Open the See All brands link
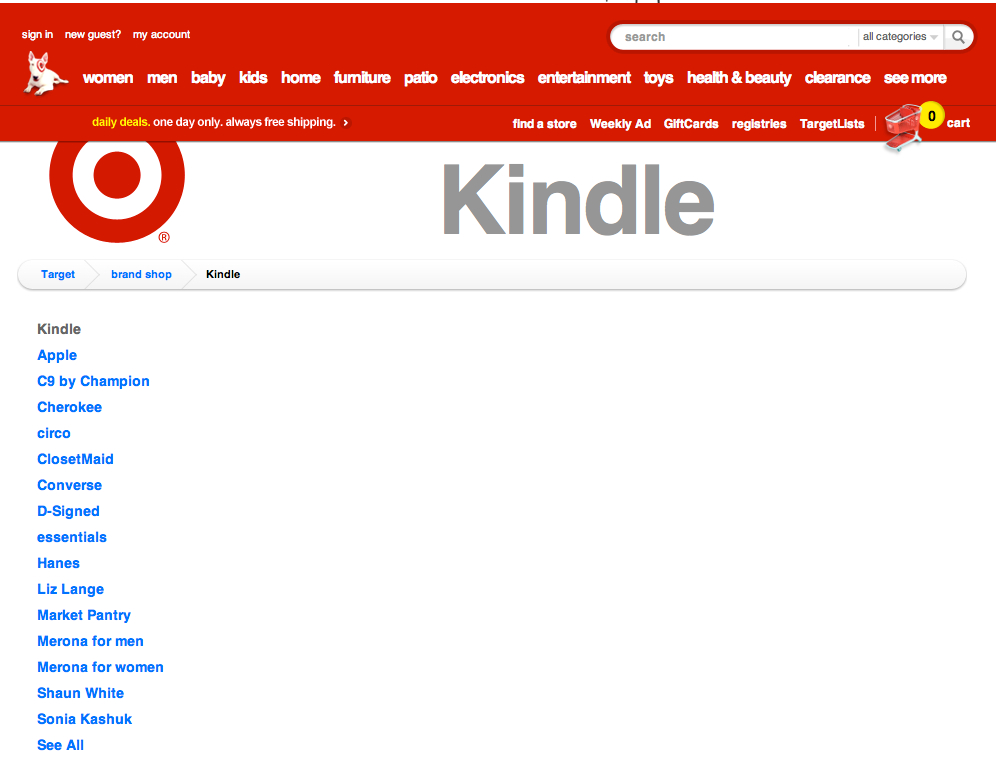 [60, 745]
